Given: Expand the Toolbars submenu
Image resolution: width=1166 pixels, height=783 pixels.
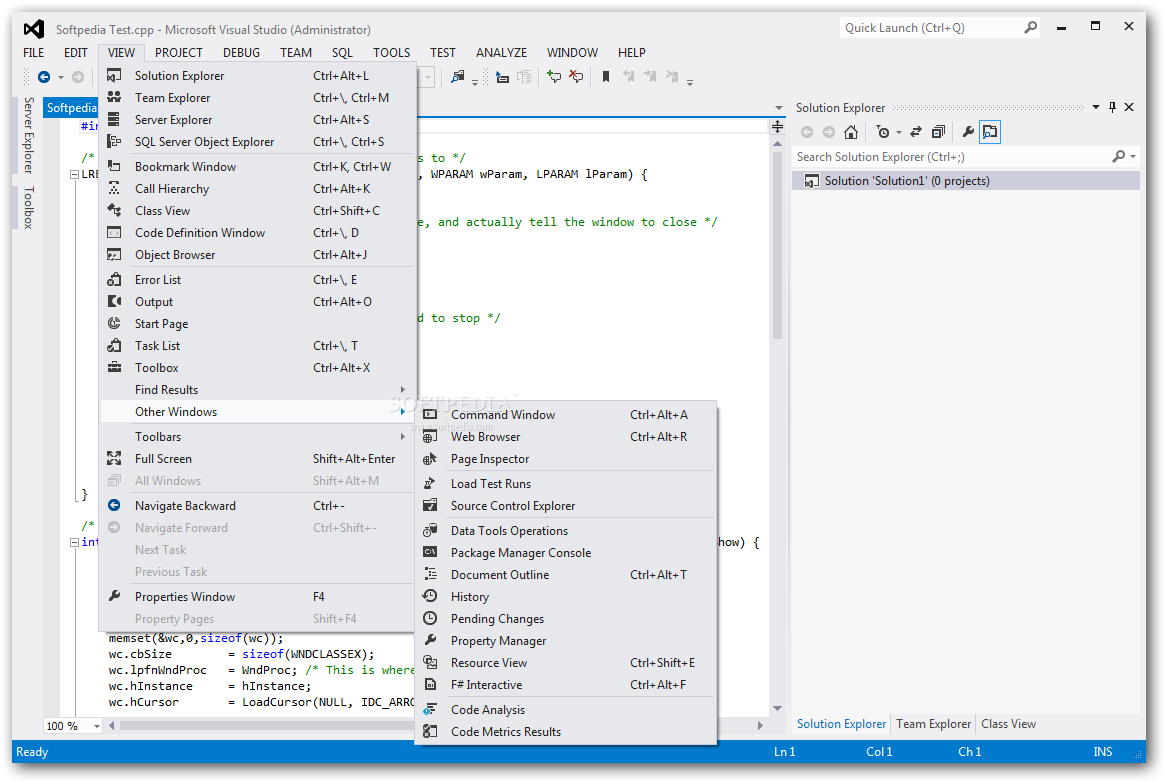Looking at the screenshot, I should tap(257, 437).
